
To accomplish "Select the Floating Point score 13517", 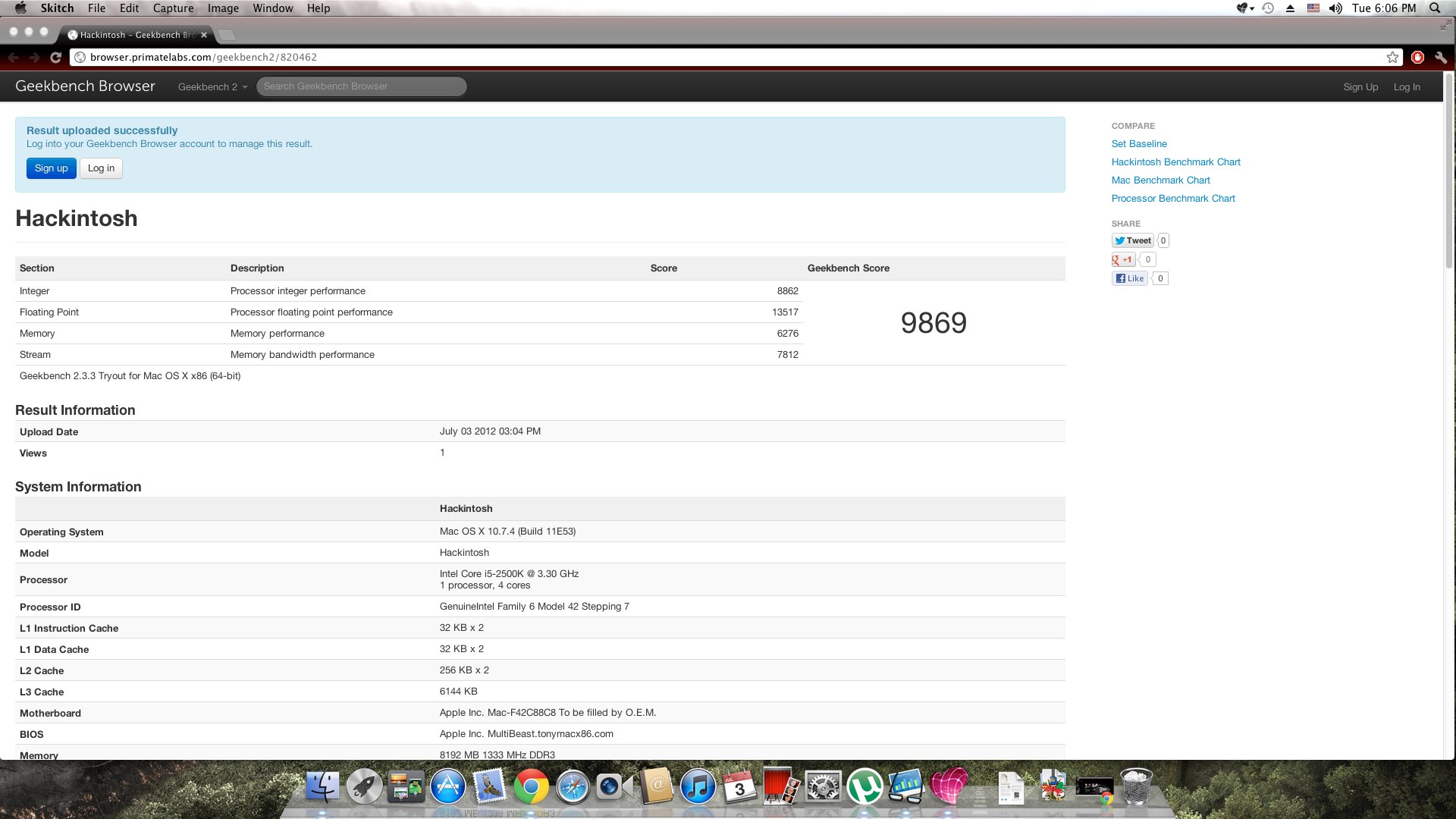I will [x=785, y=312].
